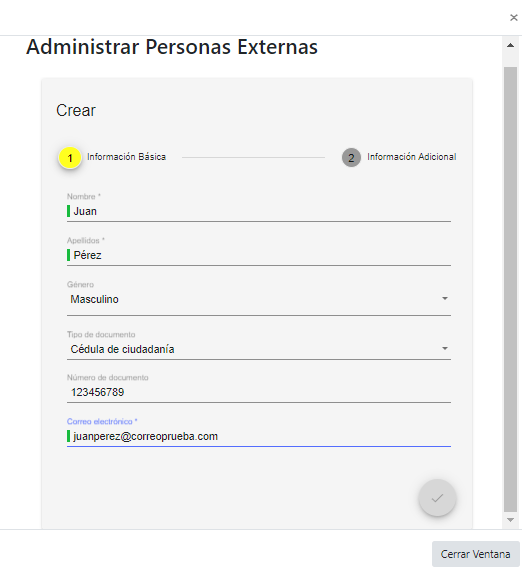
Task: Click the Número de documento field
Action: [259, 393]
